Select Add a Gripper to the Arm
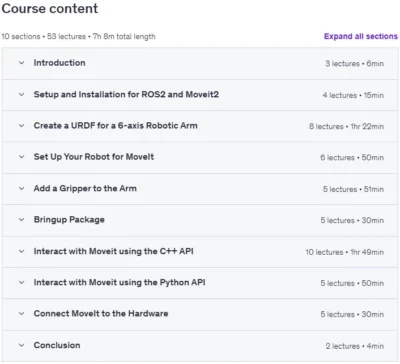This screenshot has width=400, height=364. pos(85,188)
